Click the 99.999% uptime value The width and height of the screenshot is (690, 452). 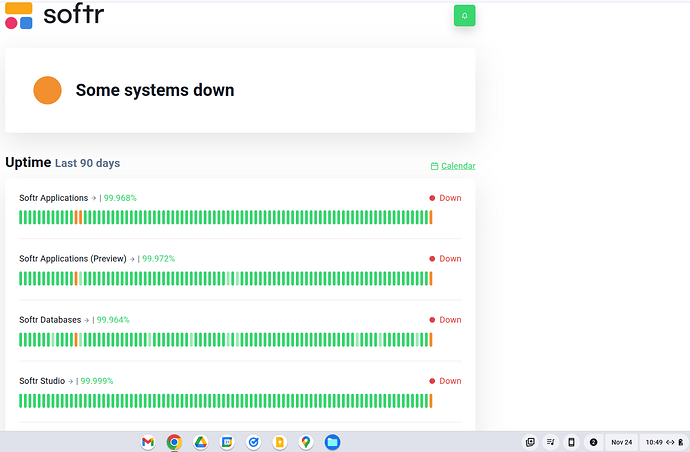click(97, 381)
